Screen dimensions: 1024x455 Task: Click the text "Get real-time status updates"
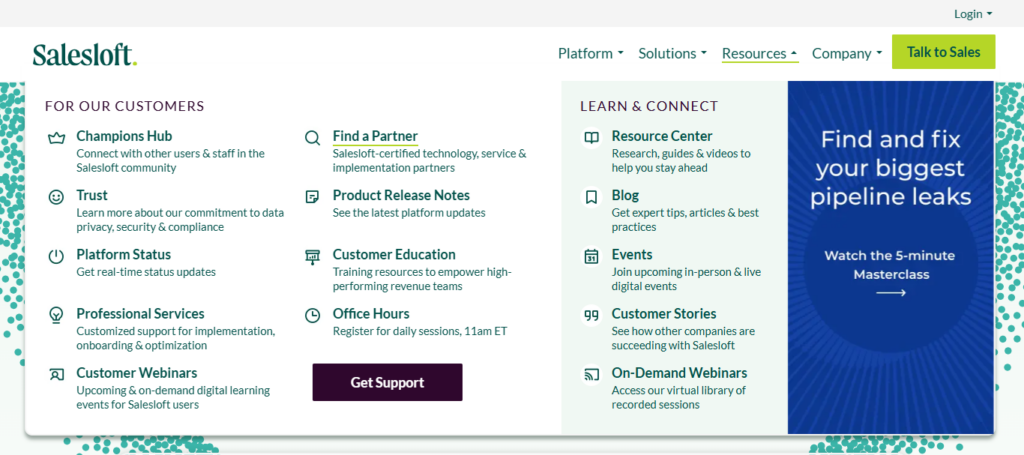[146, 272]
